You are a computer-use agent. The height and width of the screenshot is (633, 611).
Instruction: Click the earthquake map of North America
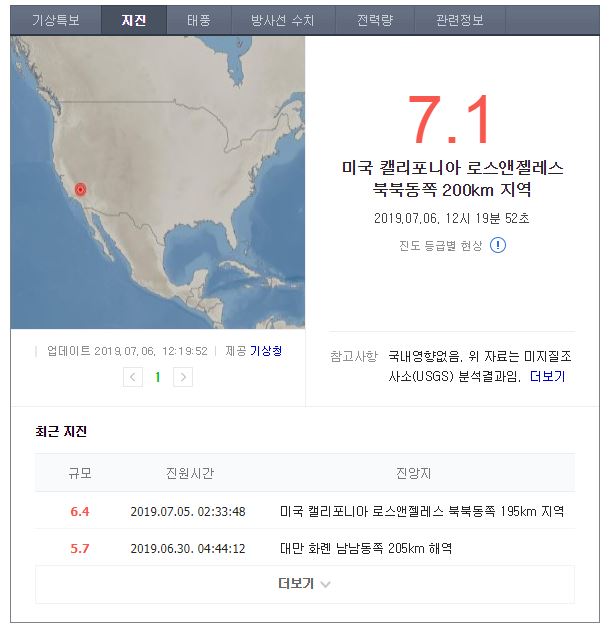click(158, 182)
